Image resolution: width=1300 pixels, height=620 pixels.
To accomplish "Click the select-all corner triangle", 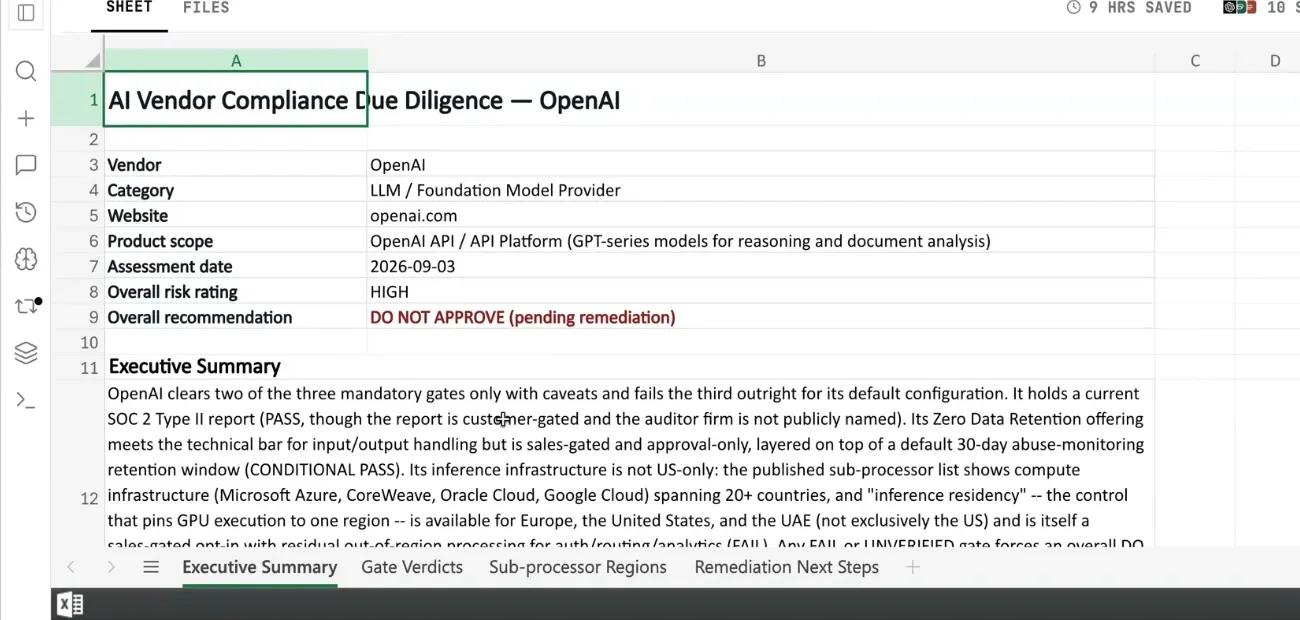I will [93, 60].
